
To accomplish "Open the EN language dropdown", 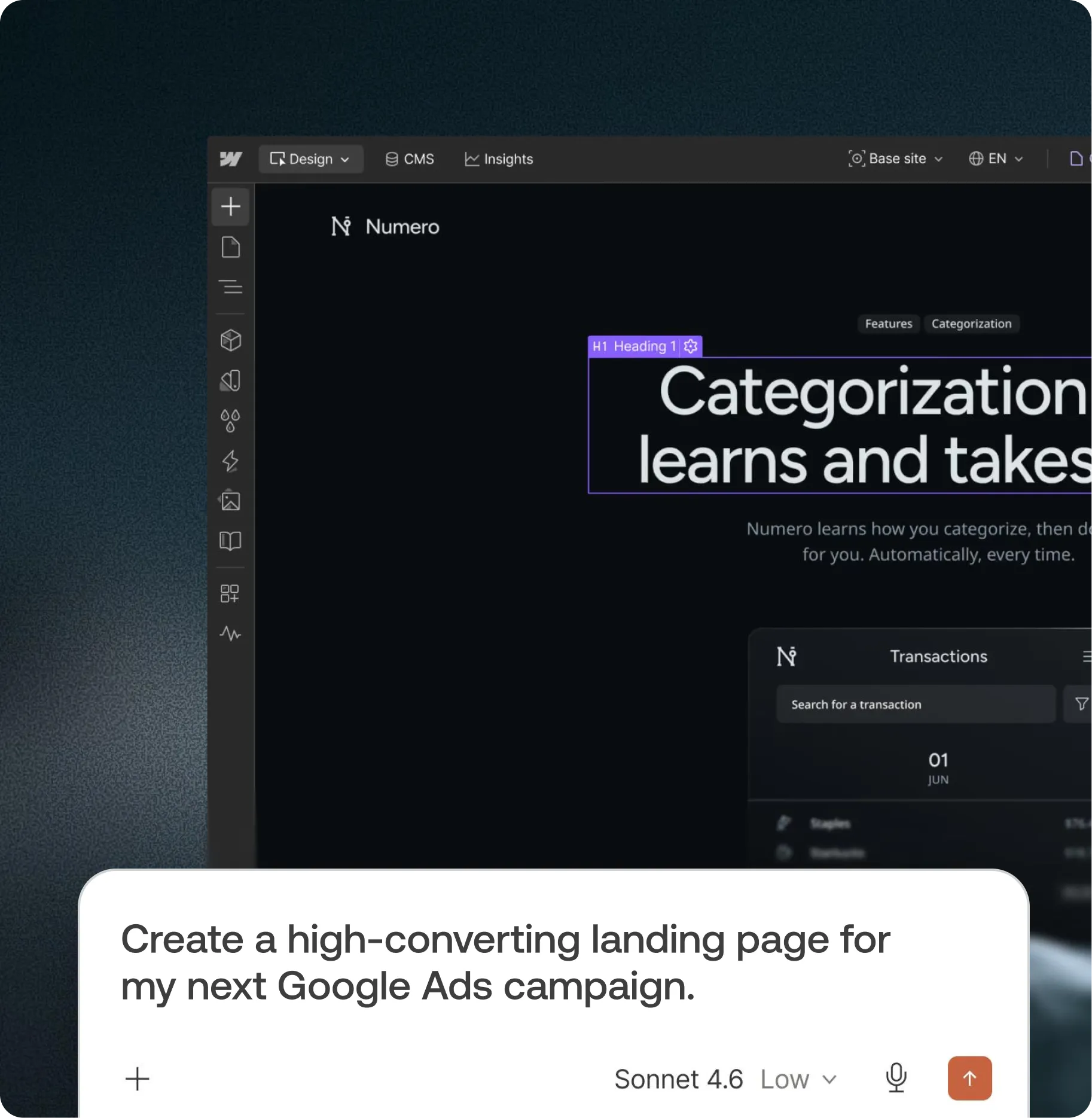I will (x=996, y=159).
